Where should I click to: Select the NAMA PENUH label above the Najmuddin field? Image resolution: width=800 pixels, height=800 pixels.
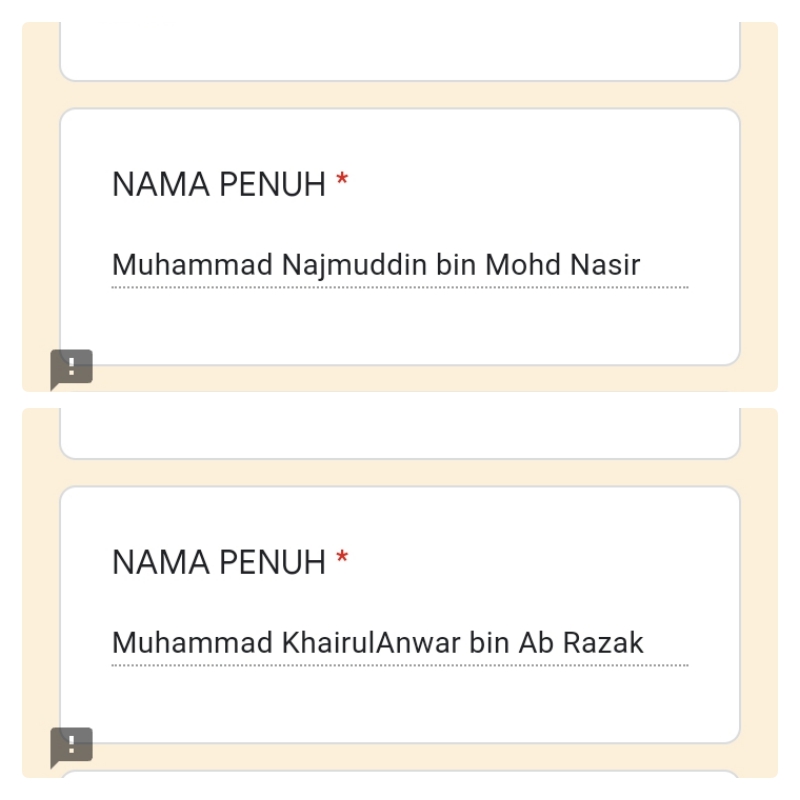pos(219,184)
